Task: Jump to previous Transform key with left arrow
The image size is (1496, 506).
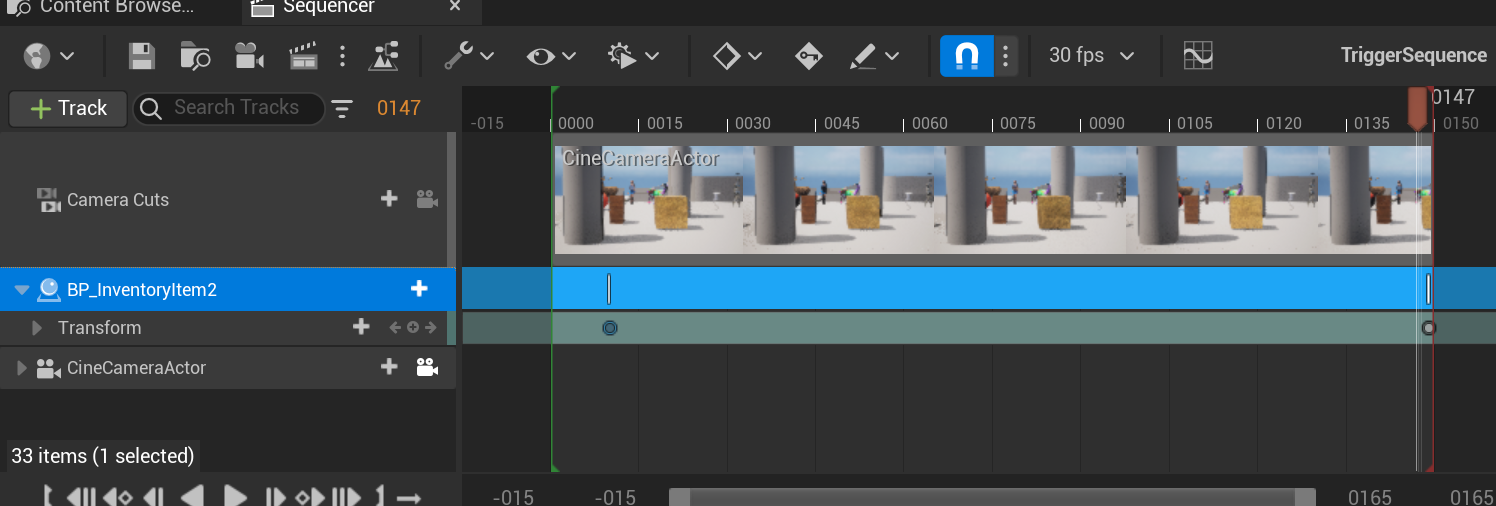Action: [x=395, y=327]
